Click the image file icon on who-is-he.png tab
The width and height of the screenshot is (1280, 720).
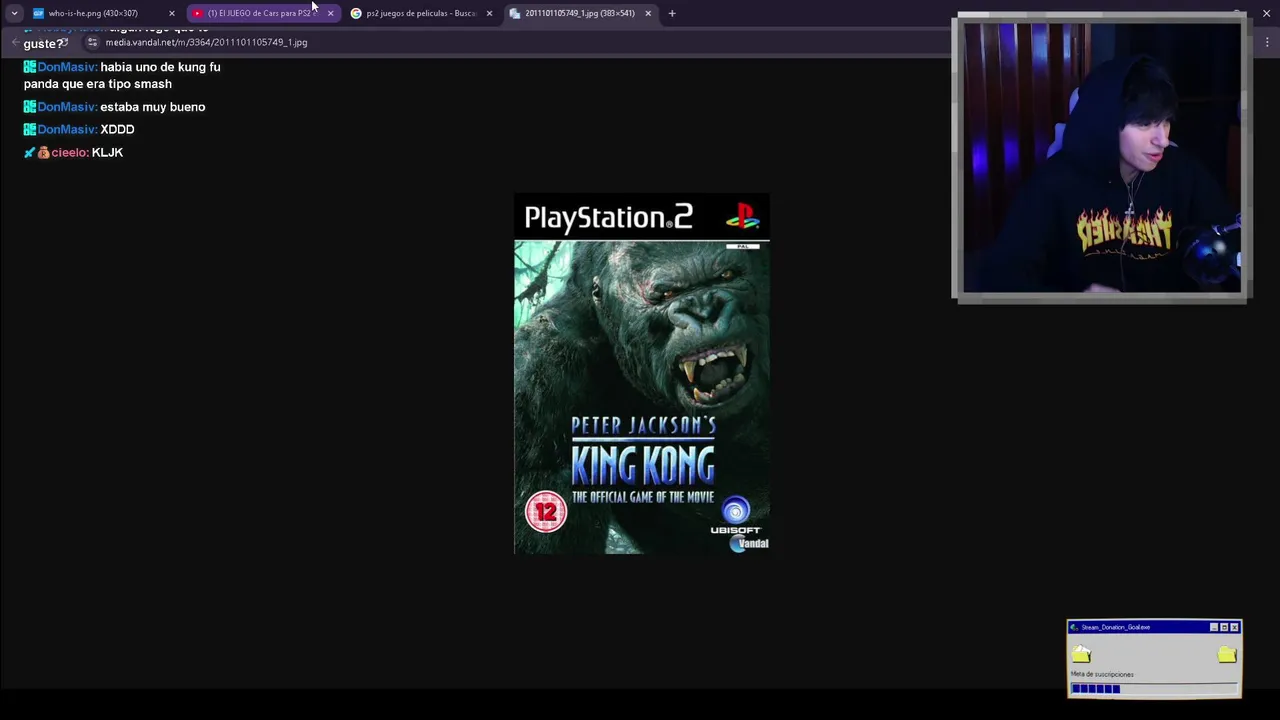pyautogui.click(x=38, y=13)
